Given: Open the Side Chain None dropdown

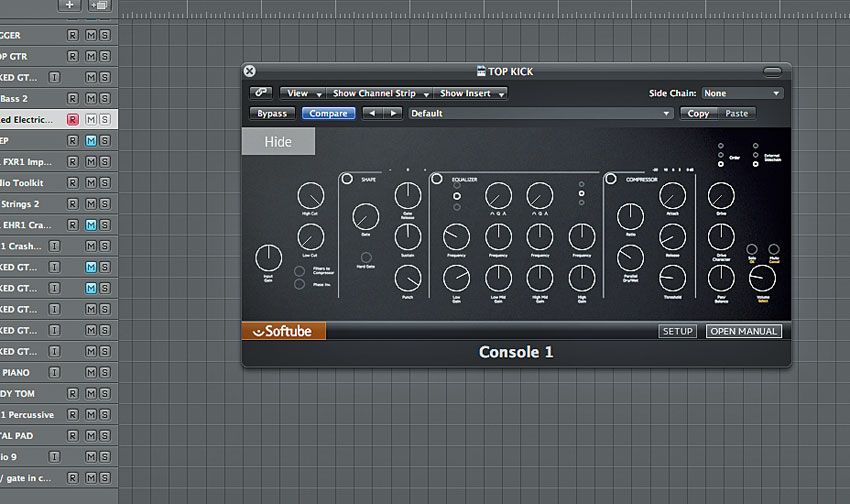Looking at the screenshot, I should point(742,93).
